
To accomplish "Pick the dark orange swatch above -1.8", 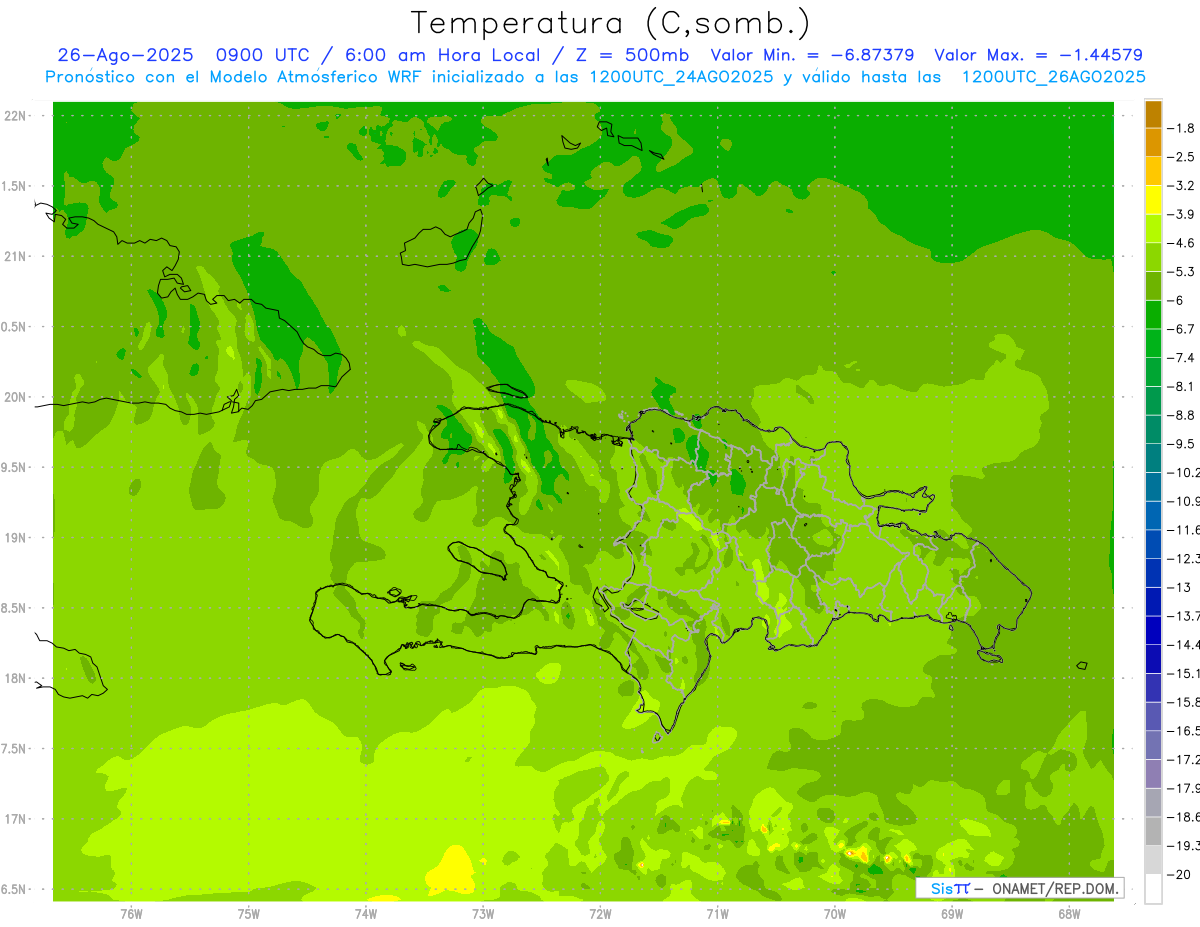I will point(1153,114).
